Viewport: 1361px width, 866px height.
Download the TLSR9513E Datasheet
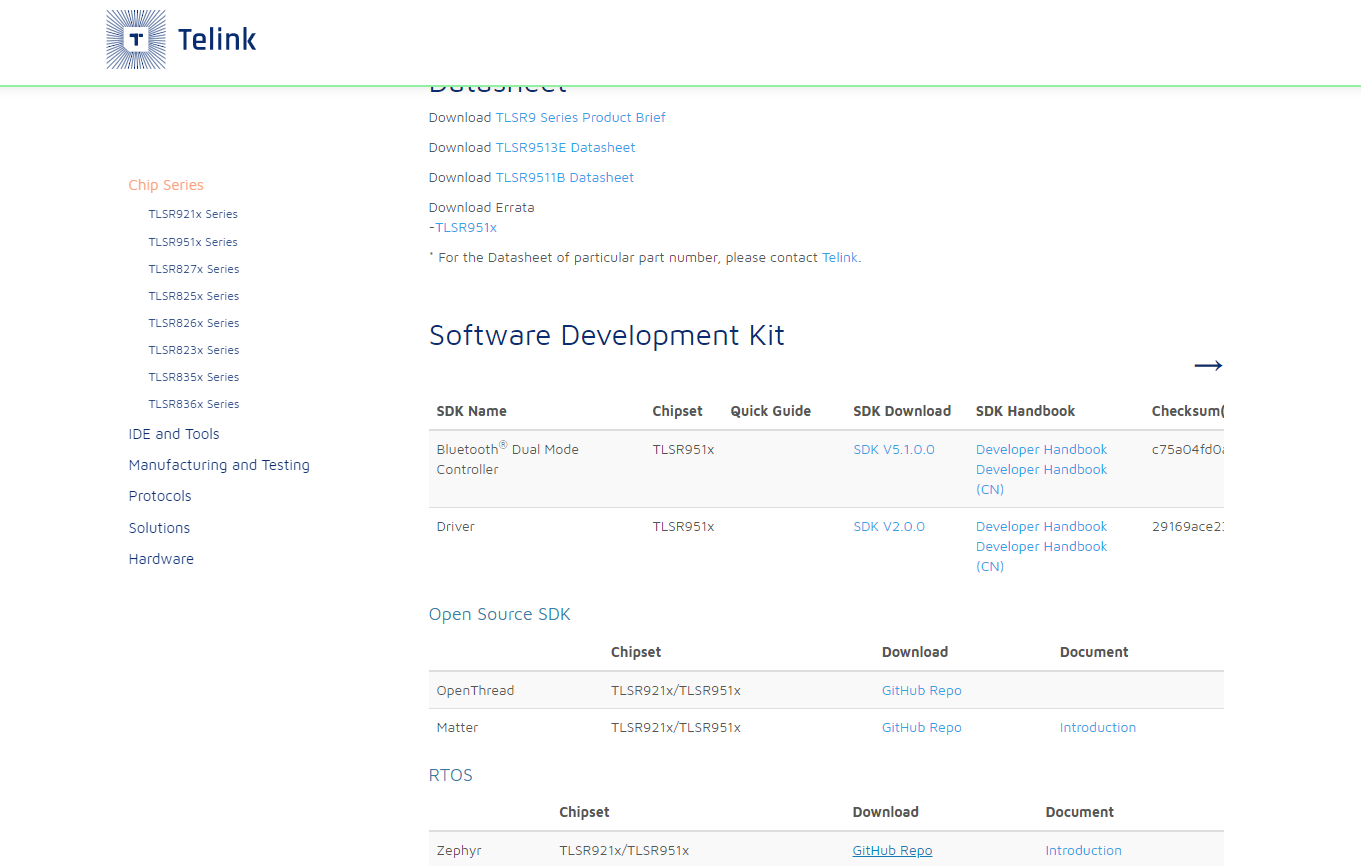click(565, 147)
